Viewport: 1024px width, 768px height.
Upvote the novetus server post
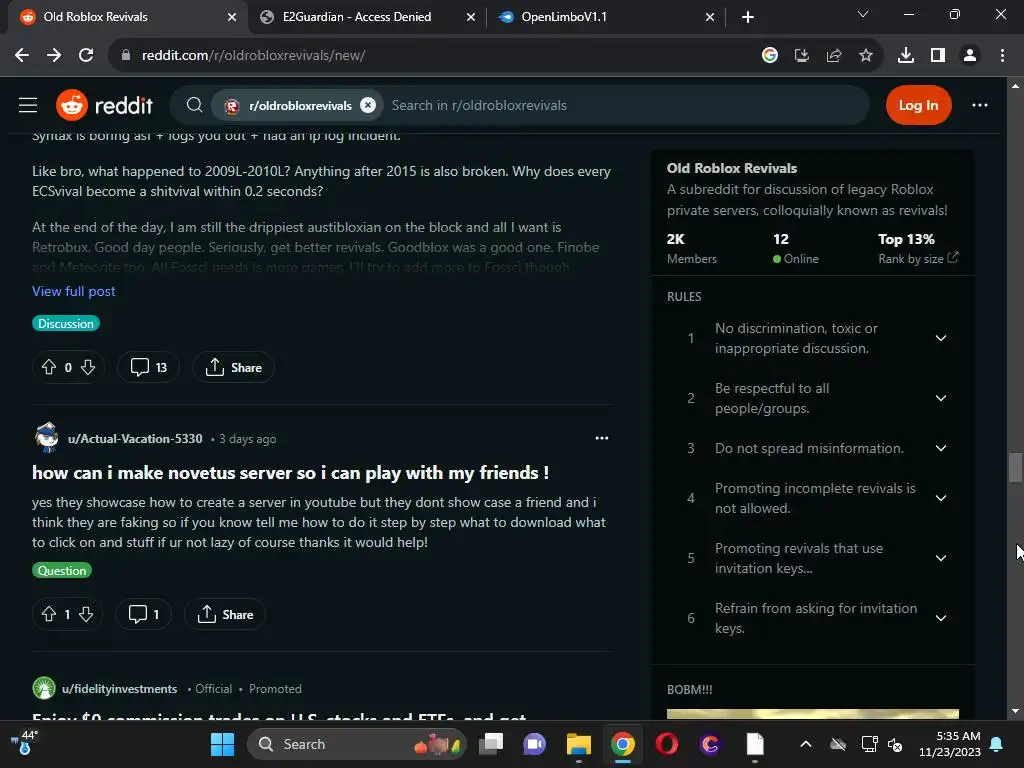pos(49,615)
